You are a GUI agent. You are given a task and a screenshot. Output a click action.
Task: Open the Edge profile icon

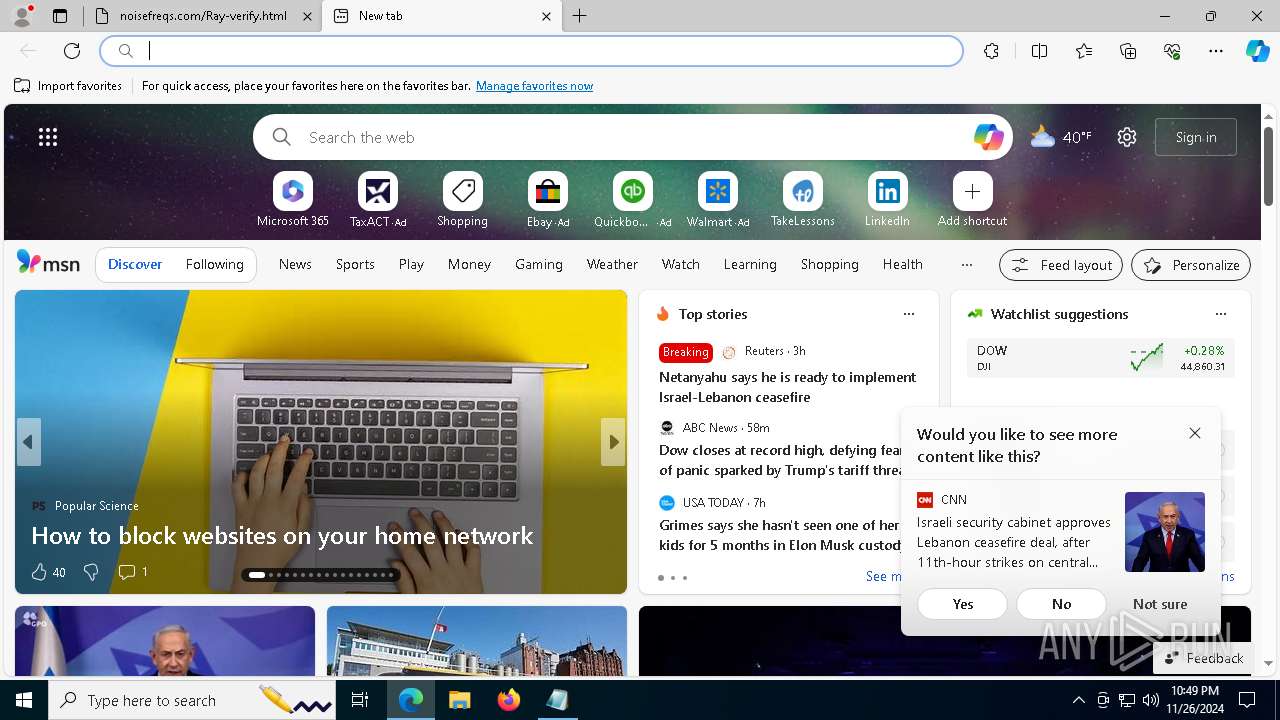[21, 16]
